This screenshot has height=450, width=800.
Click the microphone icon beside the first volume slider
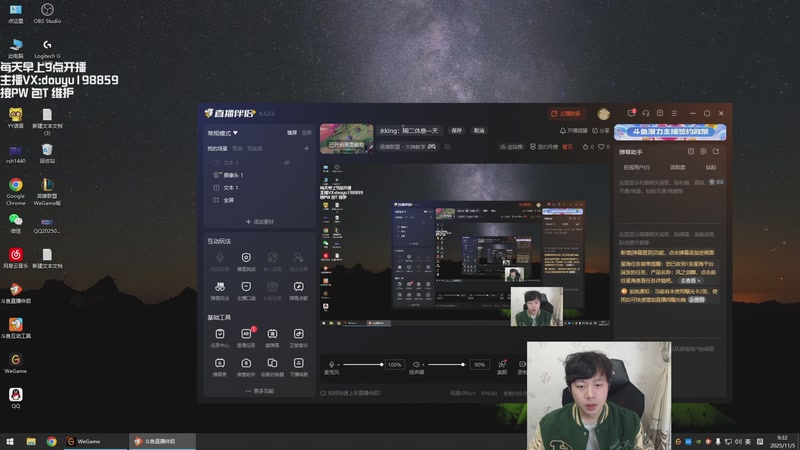click(332, 364)
